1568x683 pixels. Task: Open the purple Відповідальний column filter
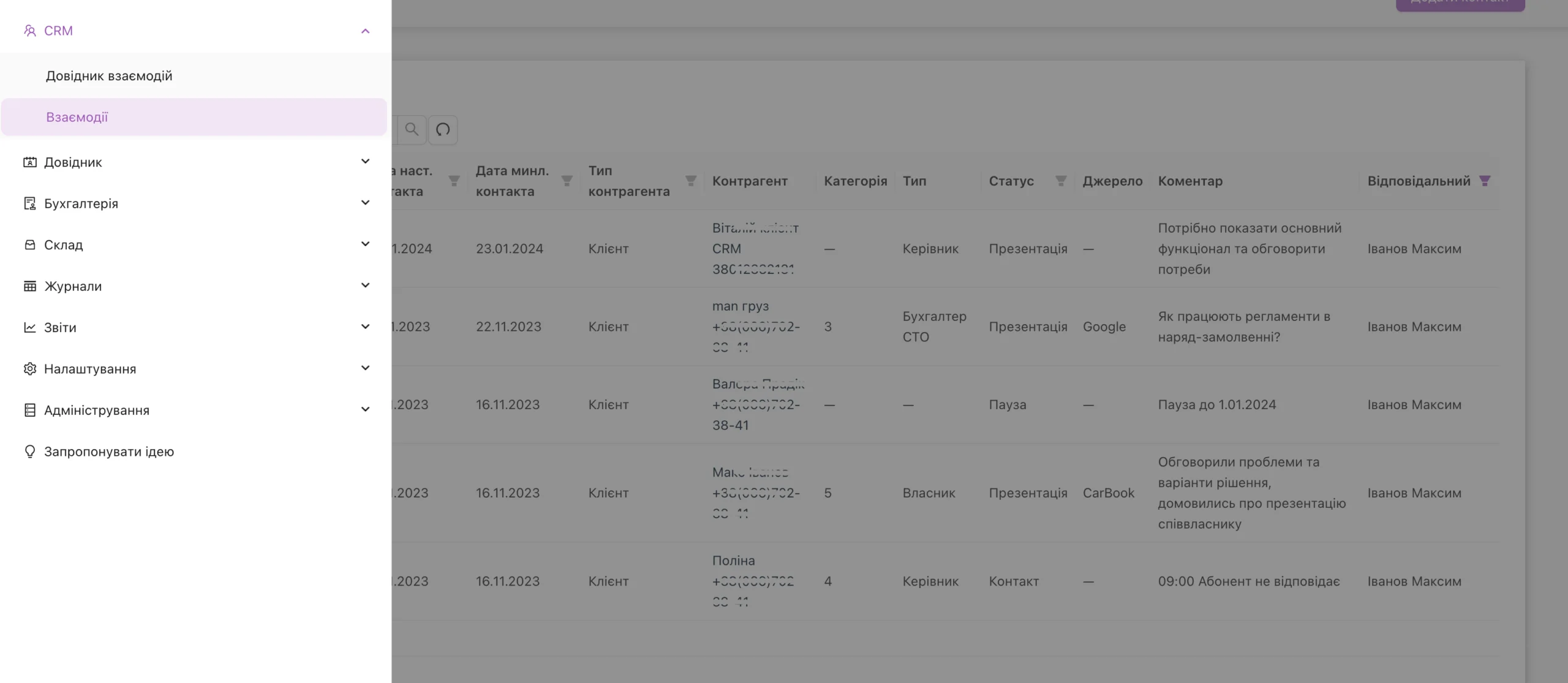tap(1485, 181)
